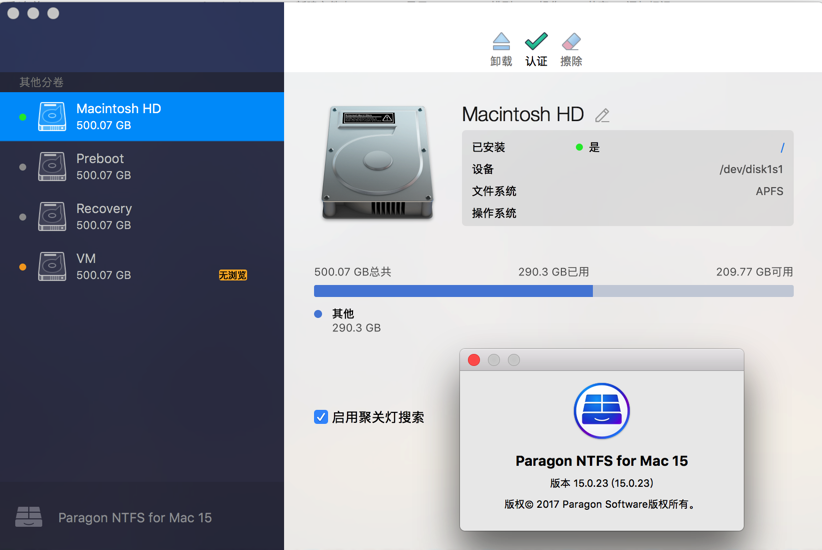Select the Recovery volume drive icon
Viewport: 822px width, 550px height.
point(52,217)
